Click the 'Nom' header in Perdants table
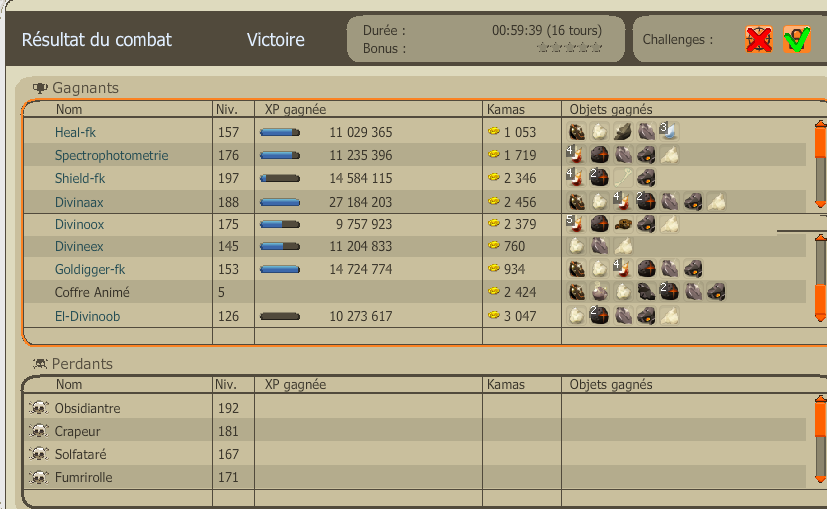This screenshot has width=827, height=509. [x=69, y=385]
